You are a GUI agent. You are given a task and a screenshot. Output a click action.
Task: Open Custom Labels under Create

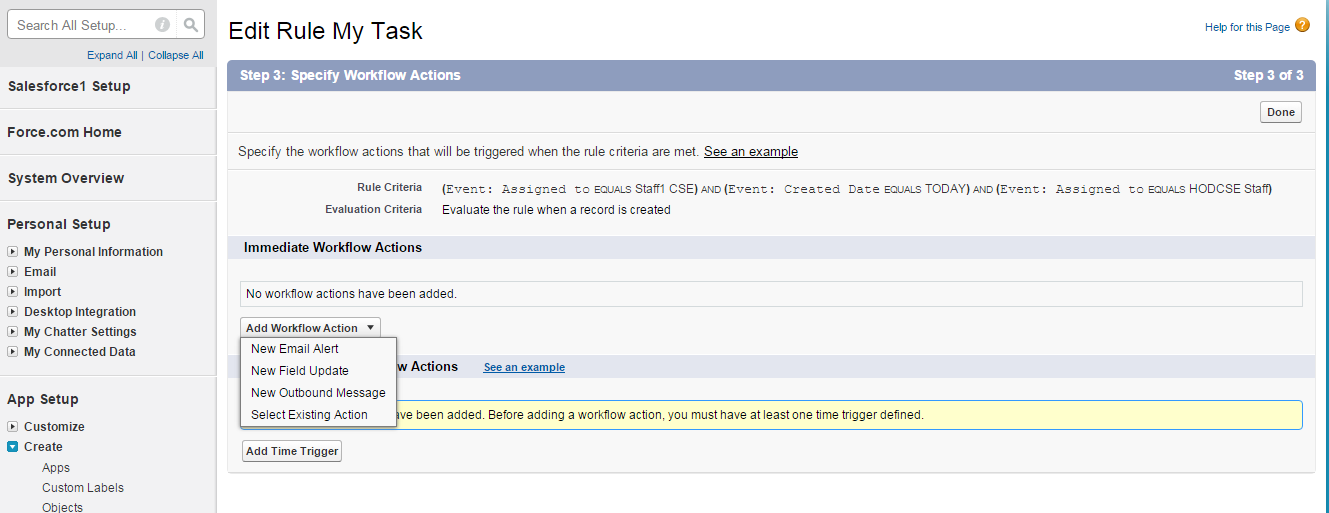pyautogui.click(x=83, y=488)
